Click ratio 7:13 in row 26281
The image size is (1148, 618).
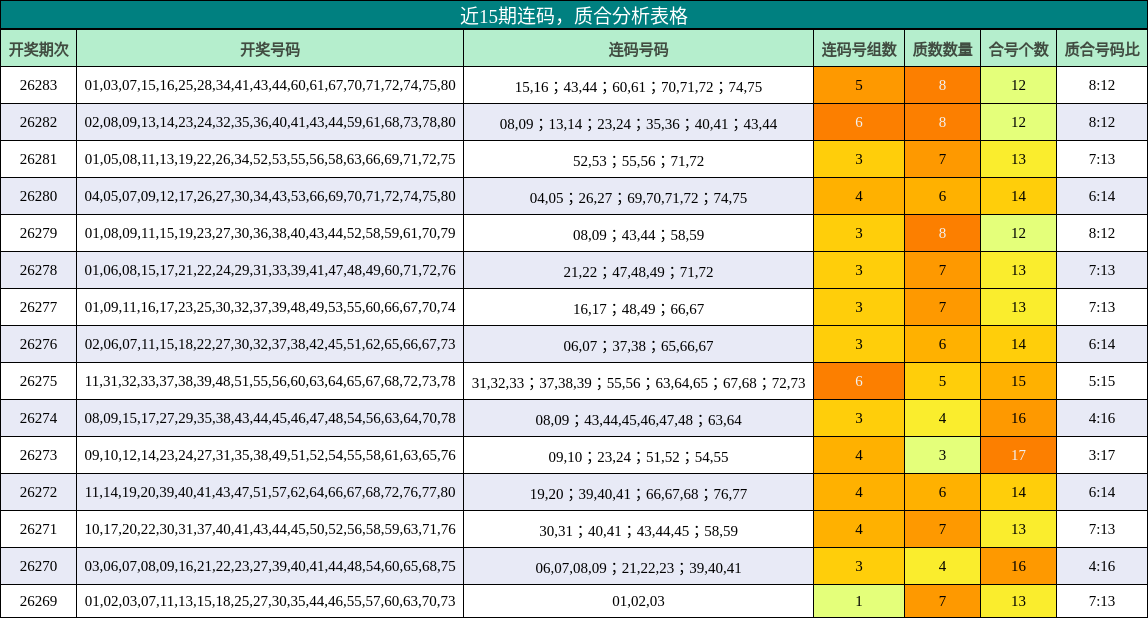click(1102, 159)
